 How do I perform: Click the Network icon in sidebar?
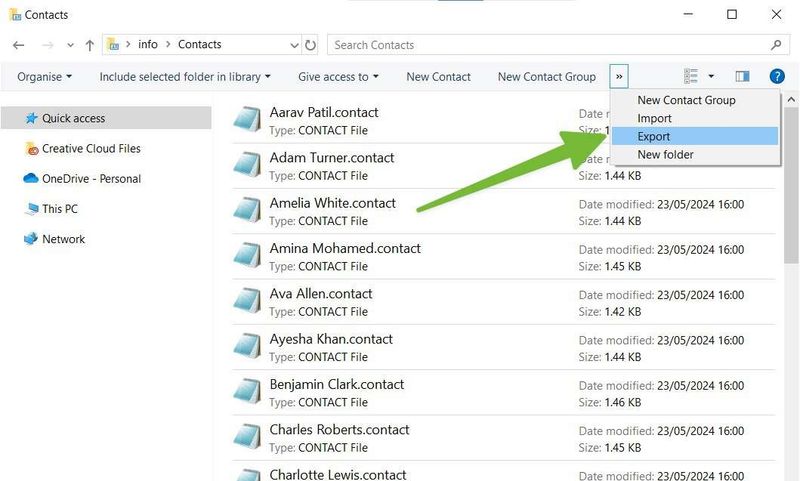pyautogui.click(x=31, y=238)
